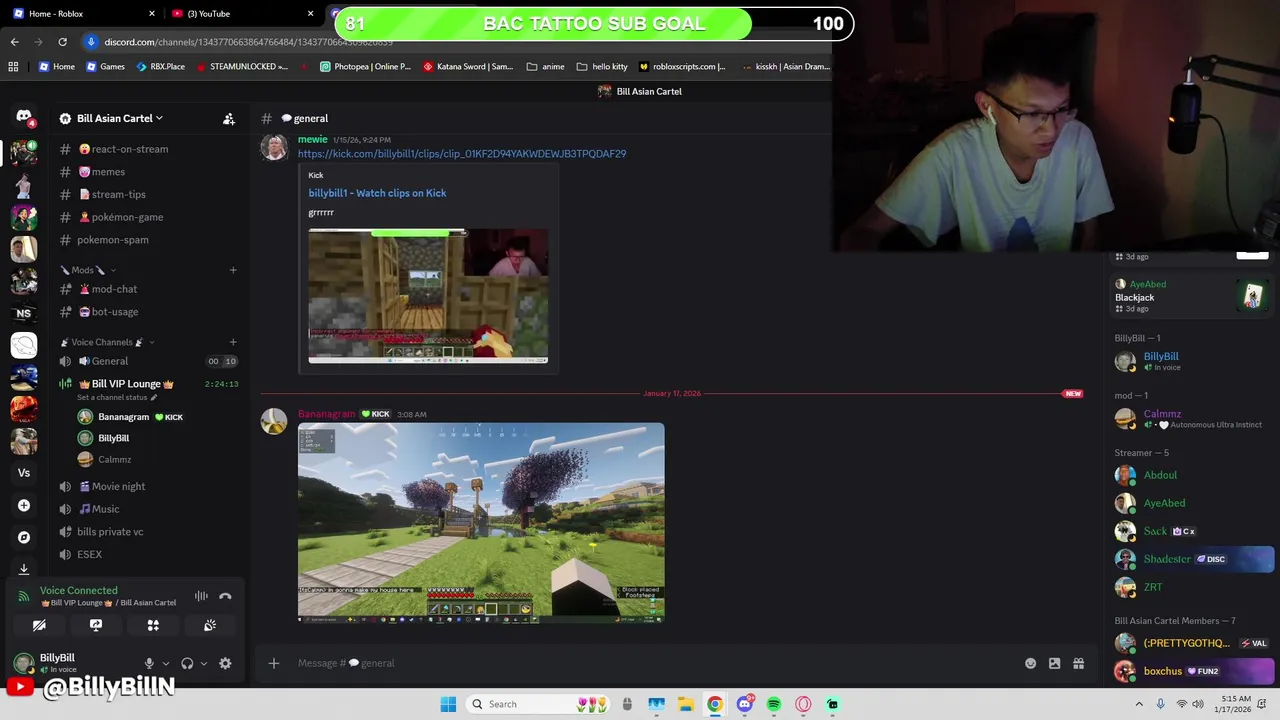The height and width of the screenshot is (720, 1280).
Task: Disconnect from voice using hang-up icon
Action: coord(225,596)
